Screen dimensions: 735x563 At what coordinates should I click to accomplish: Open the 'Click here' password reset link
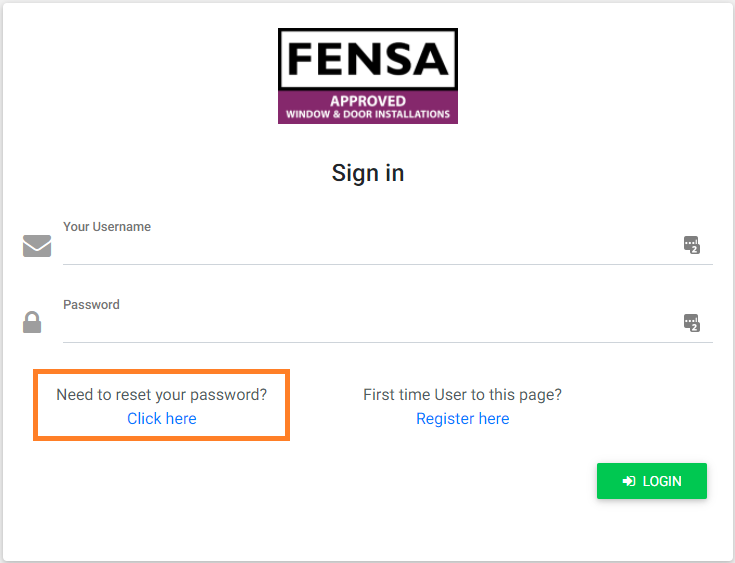[162, 418]
